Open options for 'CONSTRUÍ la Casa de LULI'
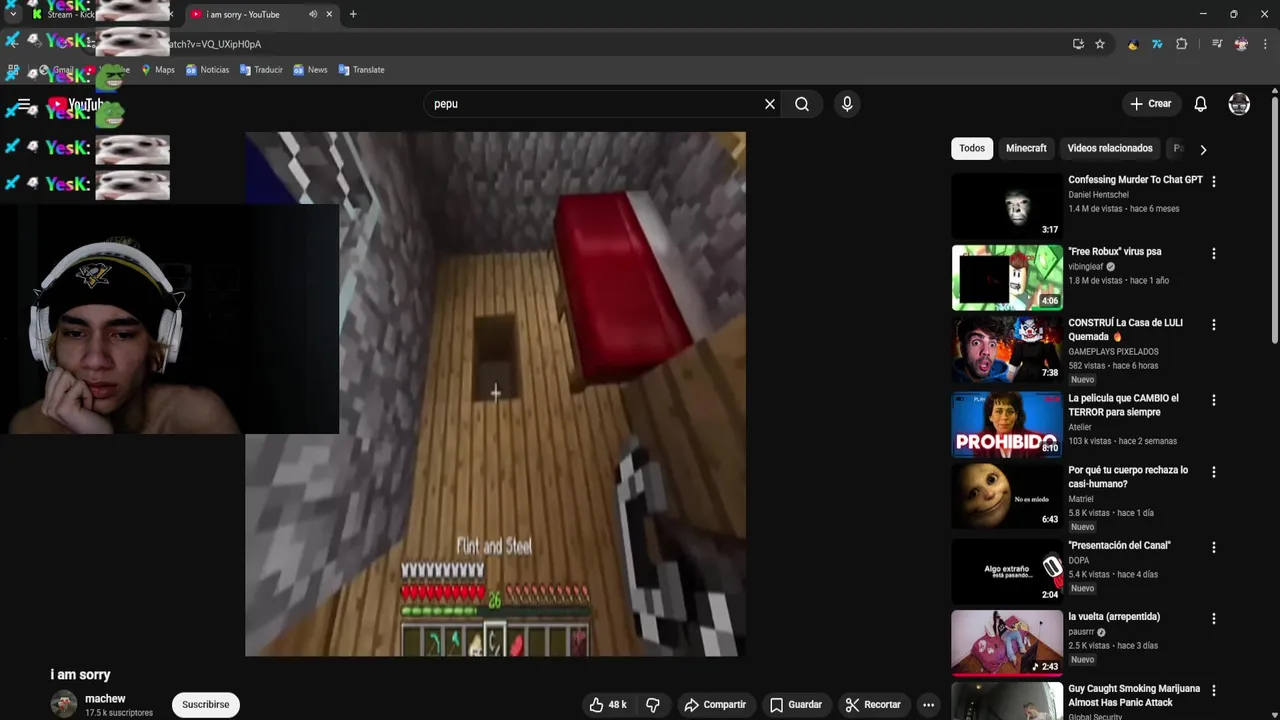This screenshot has width=1280, height=720. [1214, 325]
